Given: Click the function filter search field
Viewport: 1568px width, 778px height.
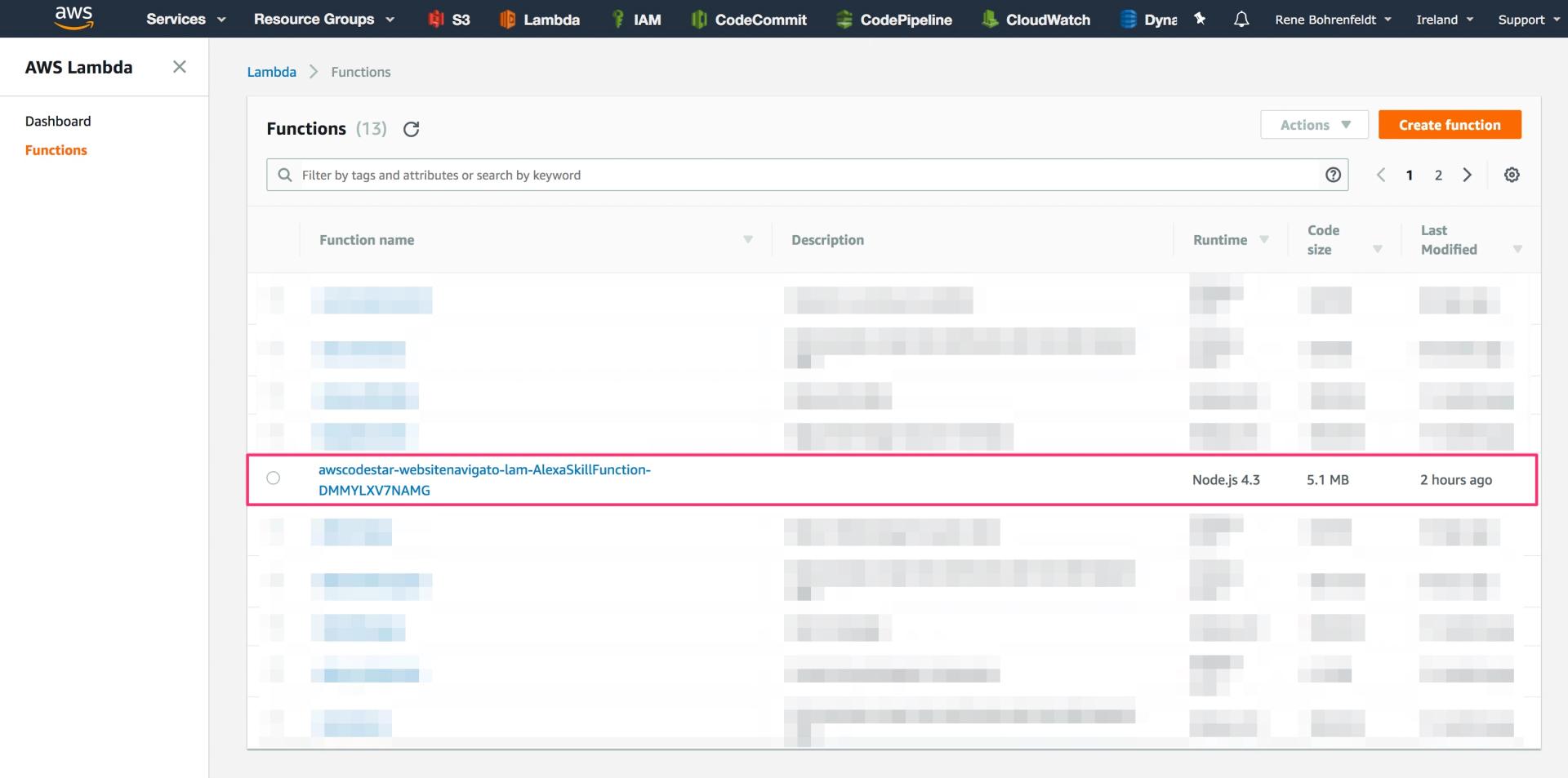Looking at the screenshot, I should pos(804,175).
